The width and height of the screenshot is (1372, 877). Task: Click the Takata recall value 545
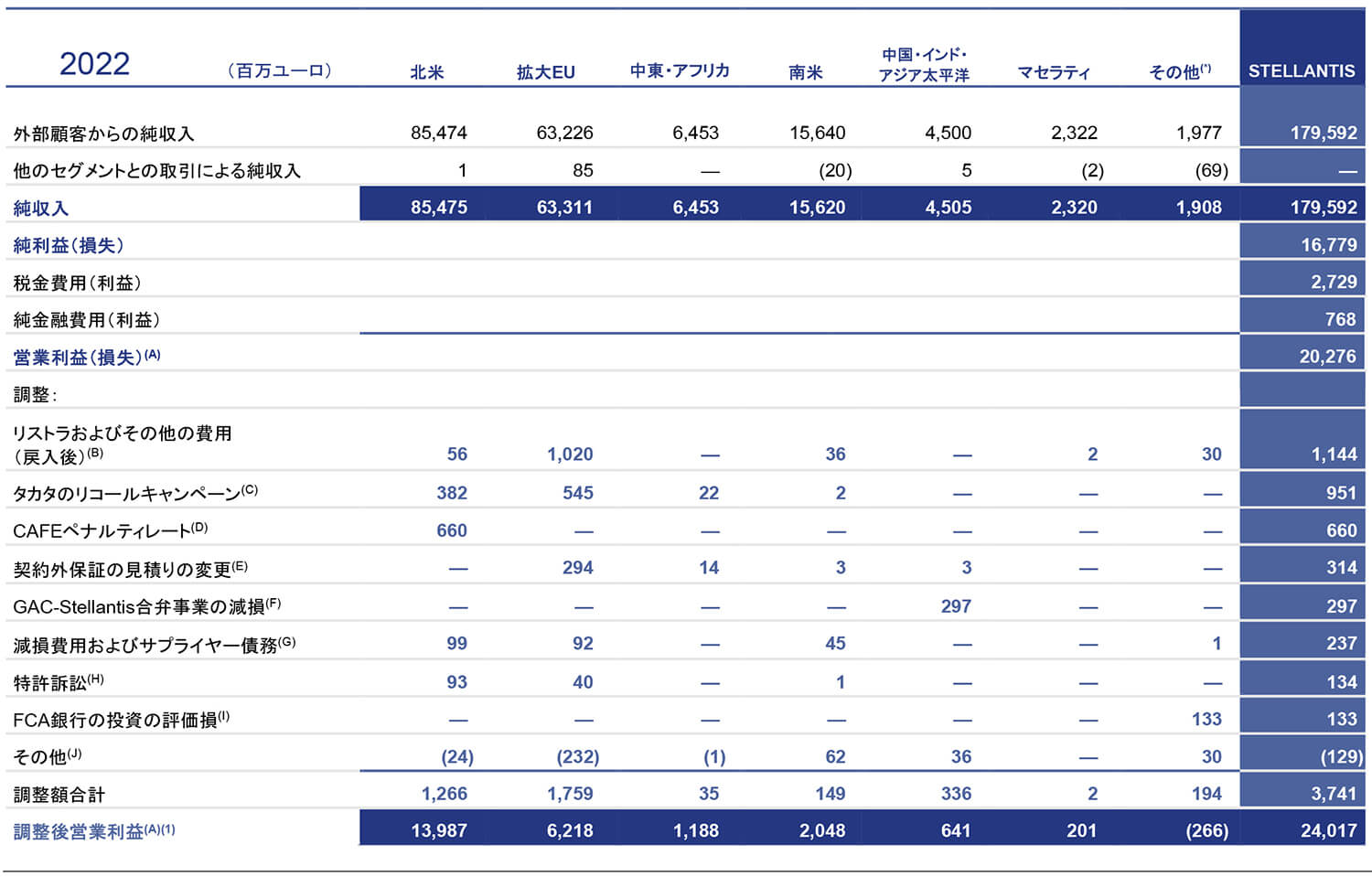click(x=578, y=493)
